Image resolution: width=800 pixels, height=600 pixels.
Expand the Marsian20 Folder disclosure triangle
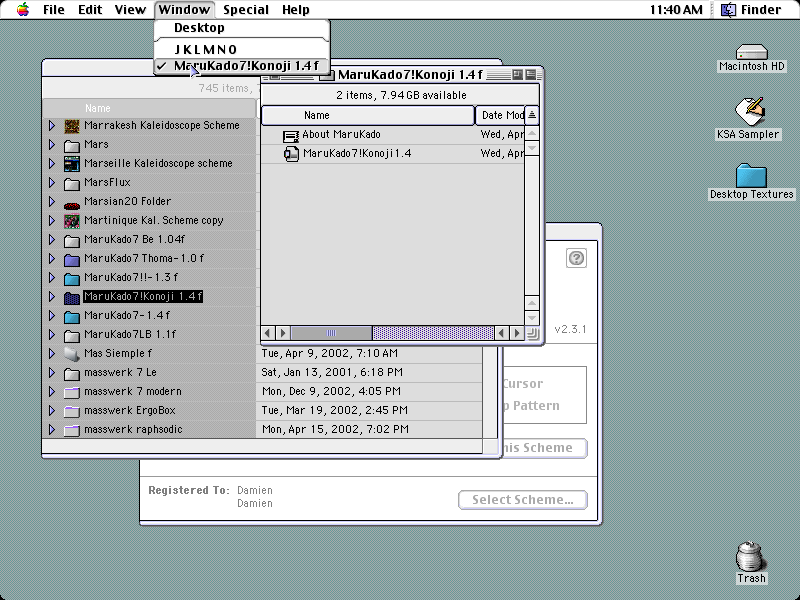52,202
